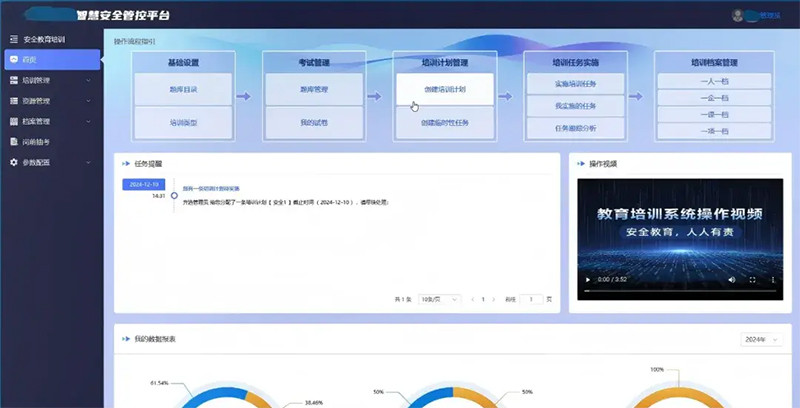Click the 问卷抽考 document icon

click(x=14, y=142)
